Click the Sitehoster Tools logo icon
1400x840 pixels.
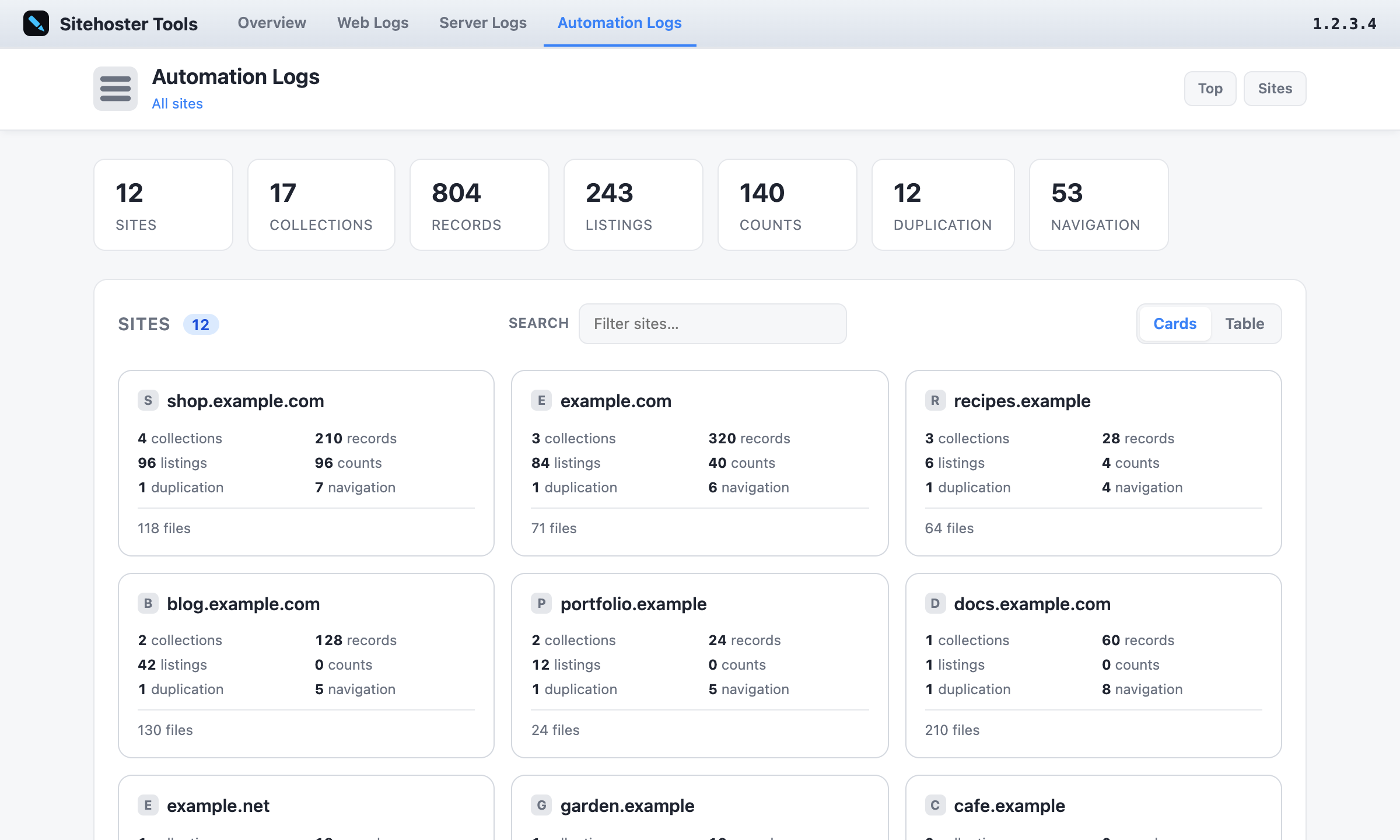[x=36, y=23]
